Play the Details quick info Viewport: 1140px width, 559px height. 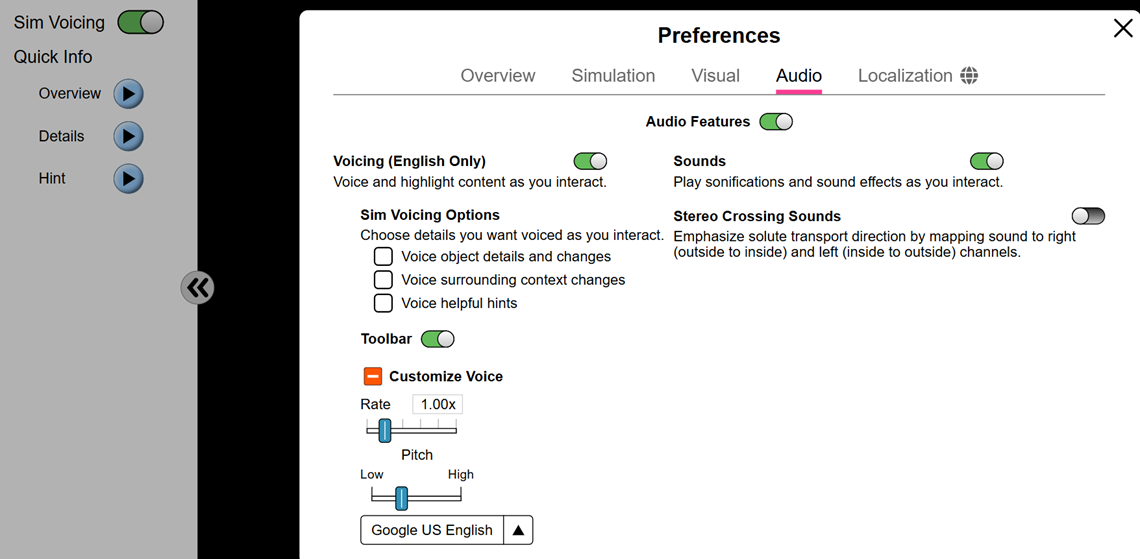[x=128, y=136]
